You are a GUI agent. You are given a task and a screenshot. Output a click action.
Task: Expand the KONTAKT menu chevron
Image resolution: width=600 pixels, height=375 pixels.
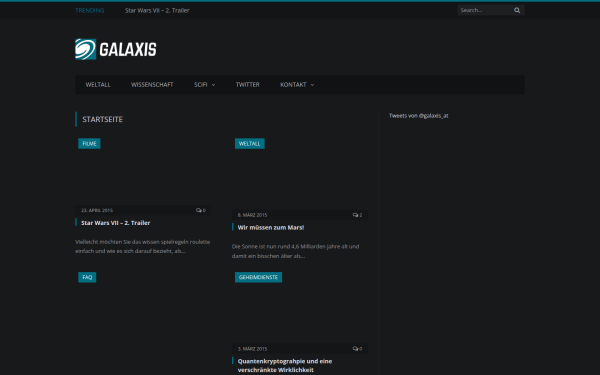pyautogui.click(x=312, y=85)
